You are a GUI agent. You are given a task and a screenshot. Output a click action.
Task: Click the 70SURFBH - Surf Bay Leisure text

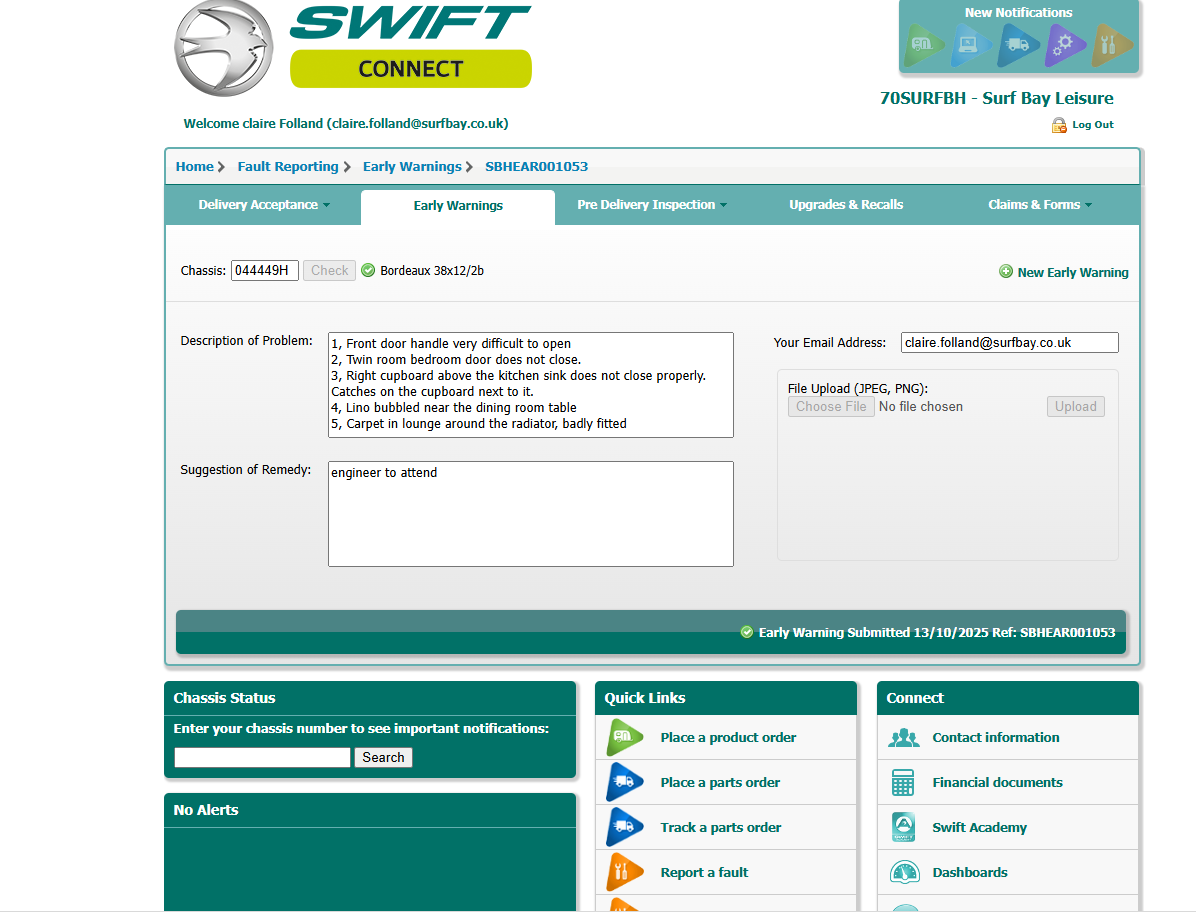(996, 98)
